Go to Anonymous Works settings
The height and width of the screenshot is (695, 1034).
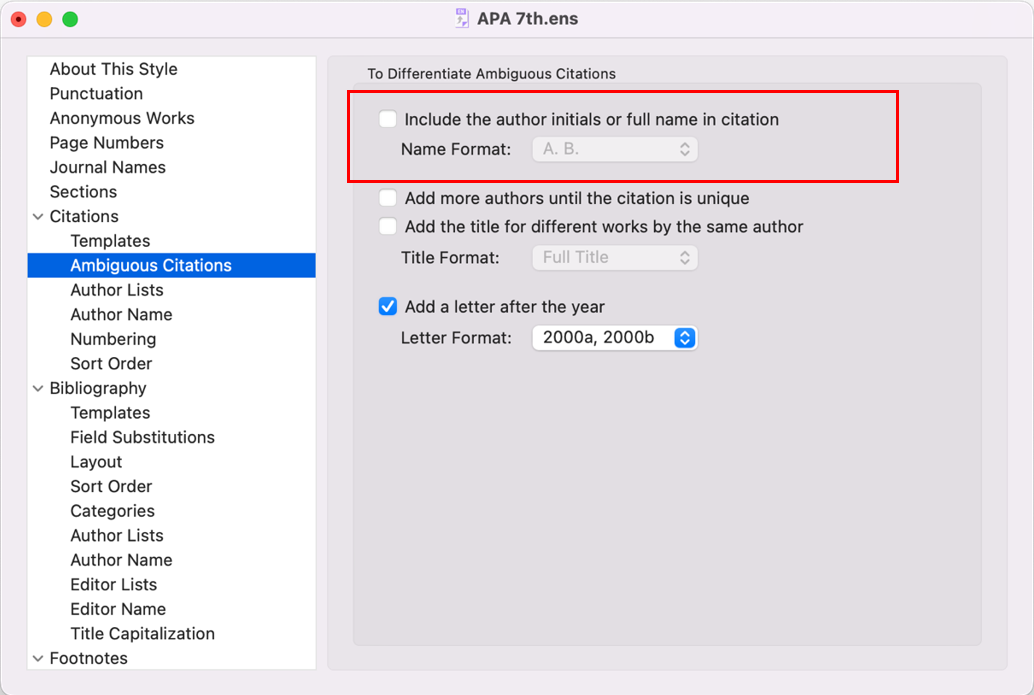(x=122, y=118)
